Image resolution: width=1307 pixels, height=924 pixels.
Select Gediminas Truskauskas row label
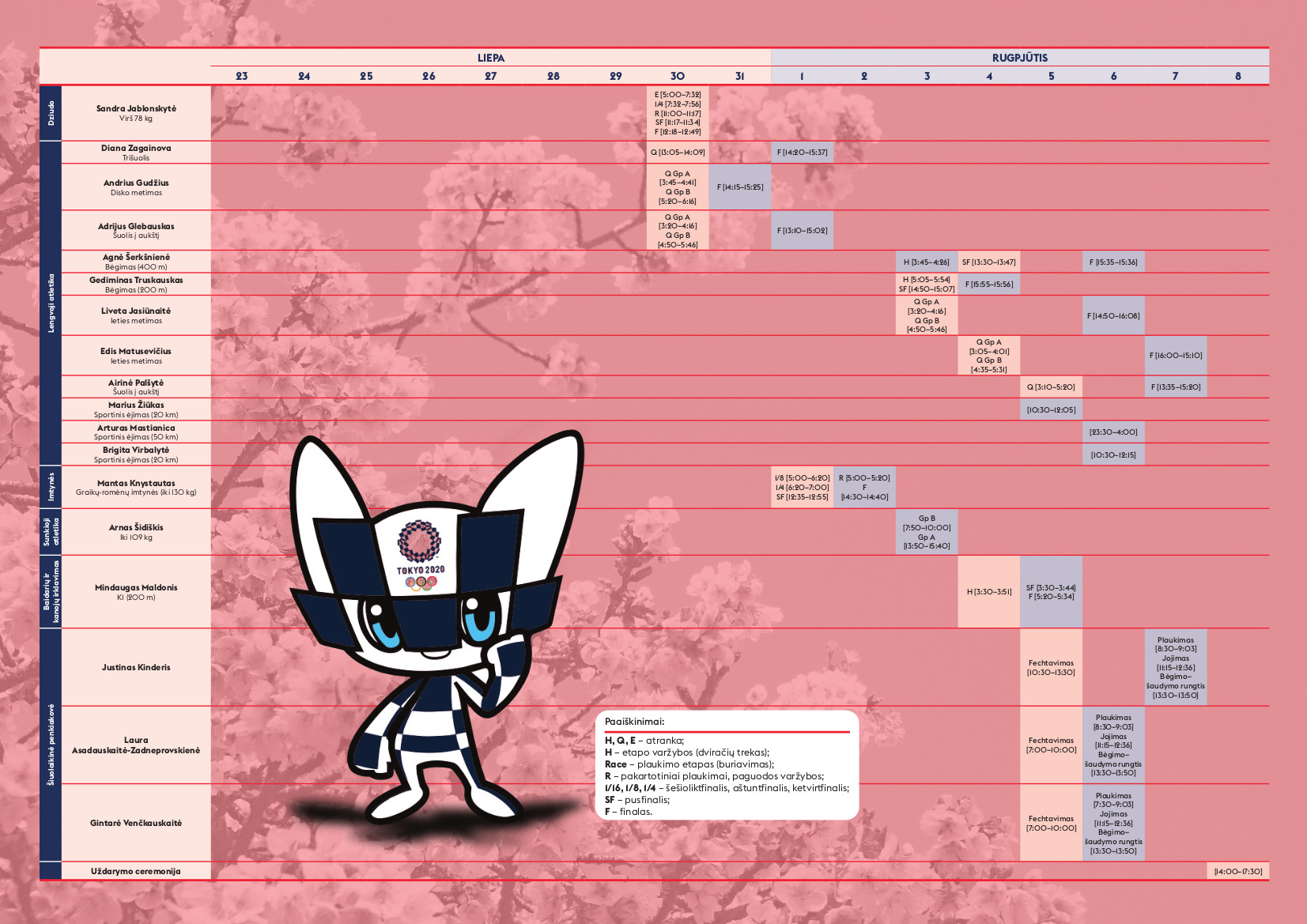(136, 285)
